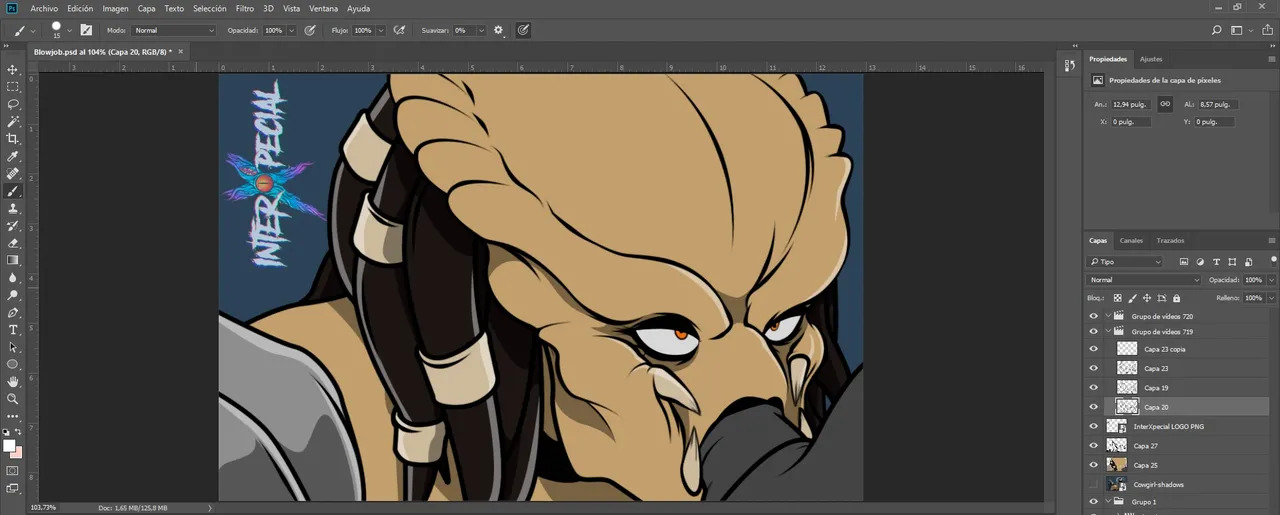1280x515 pixels.
Task: Select the Magic Wand tool
Action: tap(13, 121)
